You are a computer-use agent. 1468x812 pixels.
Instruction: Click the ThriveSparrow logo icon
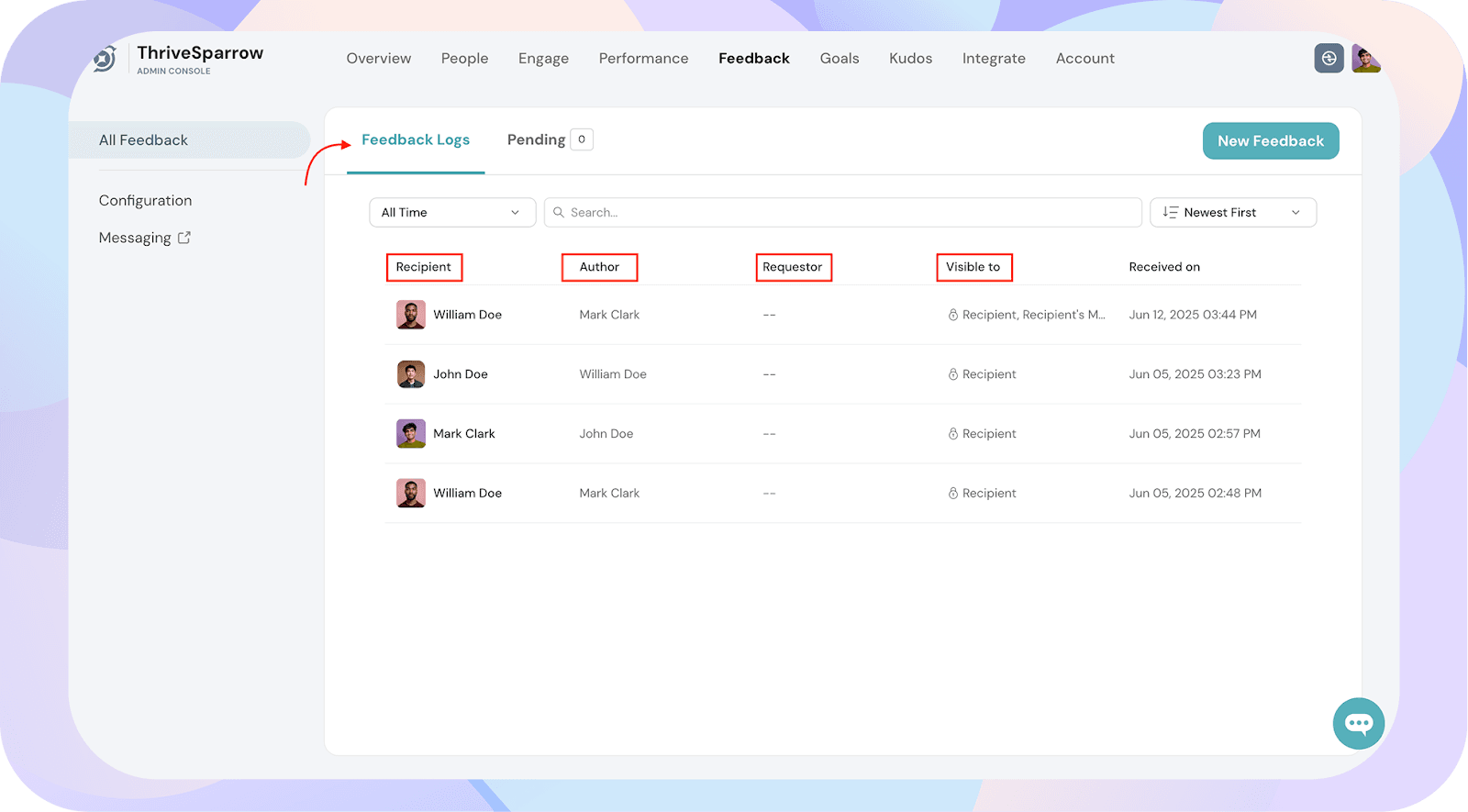point(105,59)
